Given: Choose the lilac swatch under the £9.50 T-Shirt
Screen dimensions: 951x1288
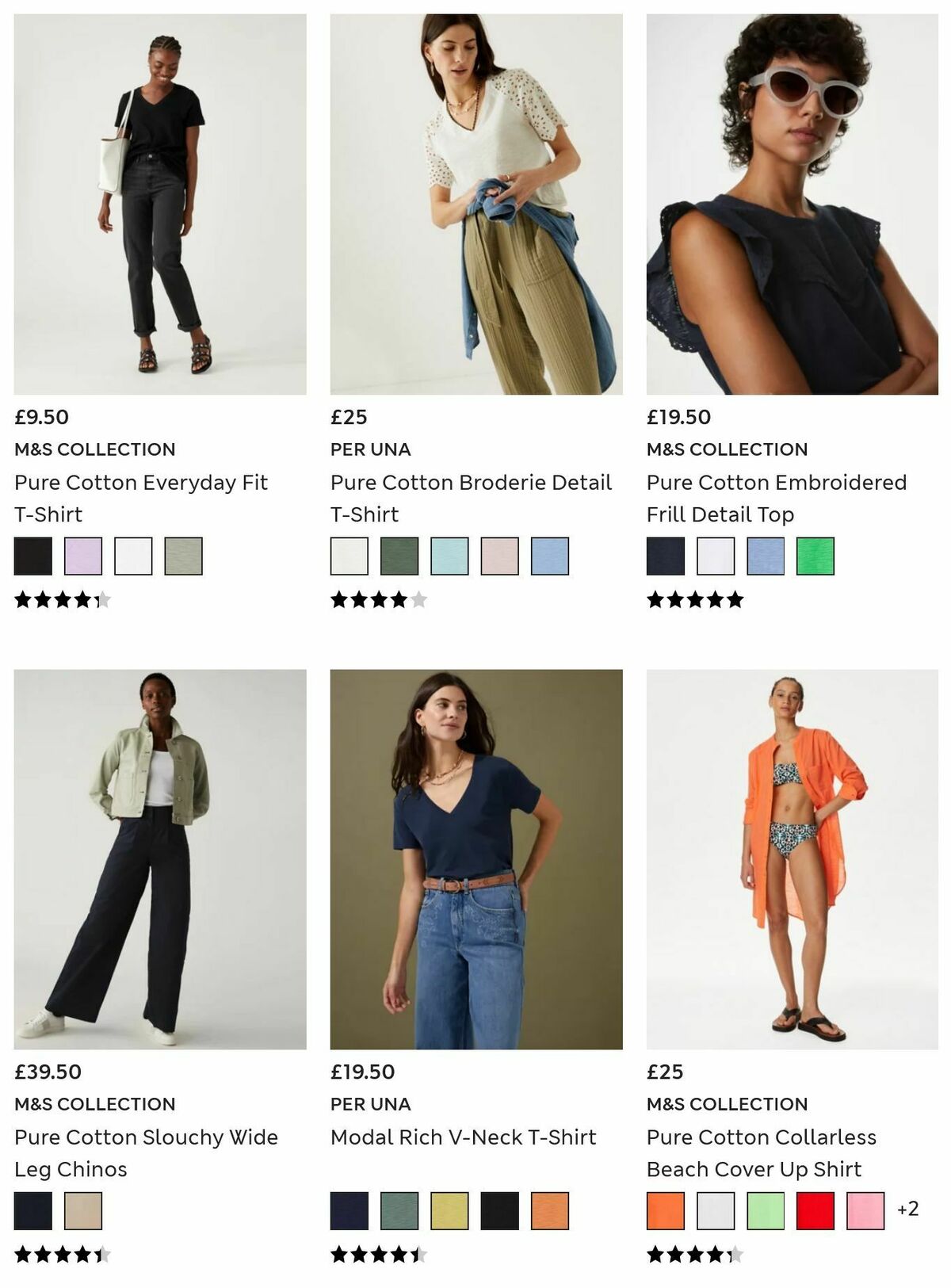Looking at the screenshot, I should 81,559.
